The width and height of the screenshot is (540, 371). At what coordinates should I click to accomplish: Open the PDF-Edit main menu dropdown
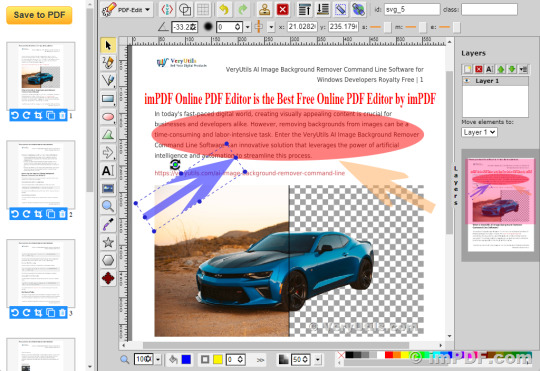pyautogui.click(x=126, y=10)
